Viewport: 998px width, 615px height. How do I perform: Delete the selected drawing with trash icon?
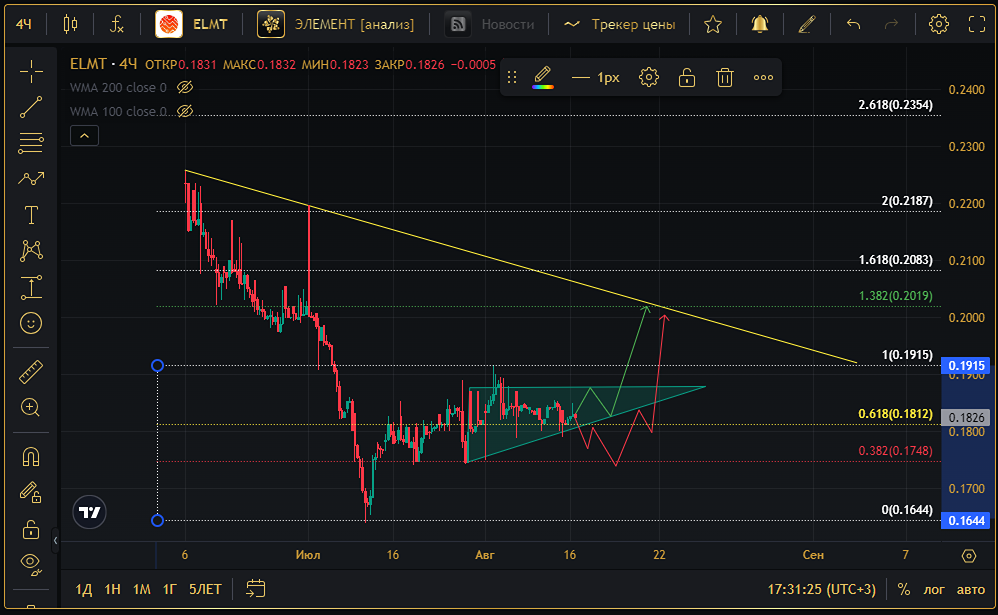[x=725, y=77]
